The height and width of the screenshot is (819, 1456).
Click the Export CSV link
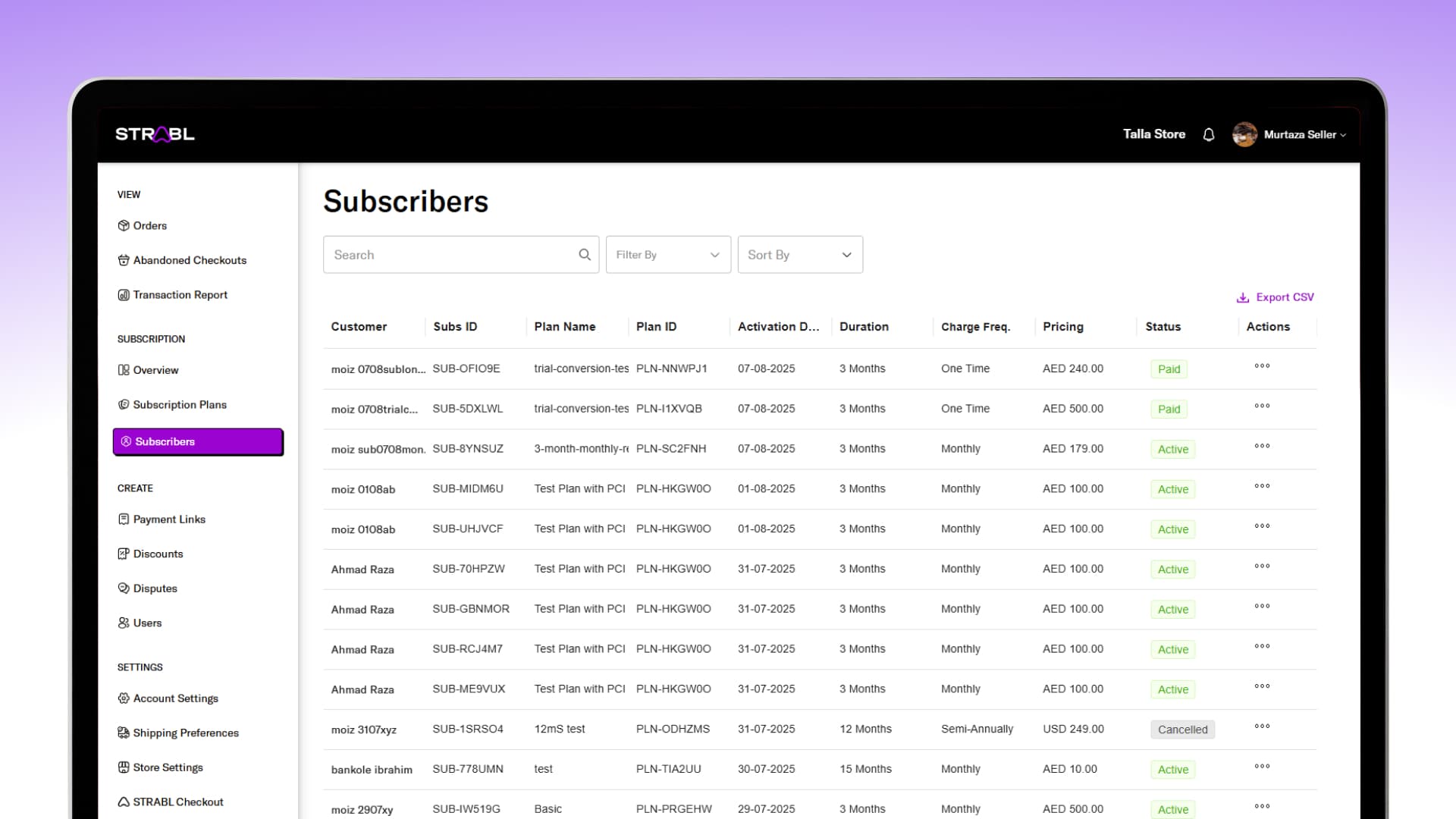1285,297
